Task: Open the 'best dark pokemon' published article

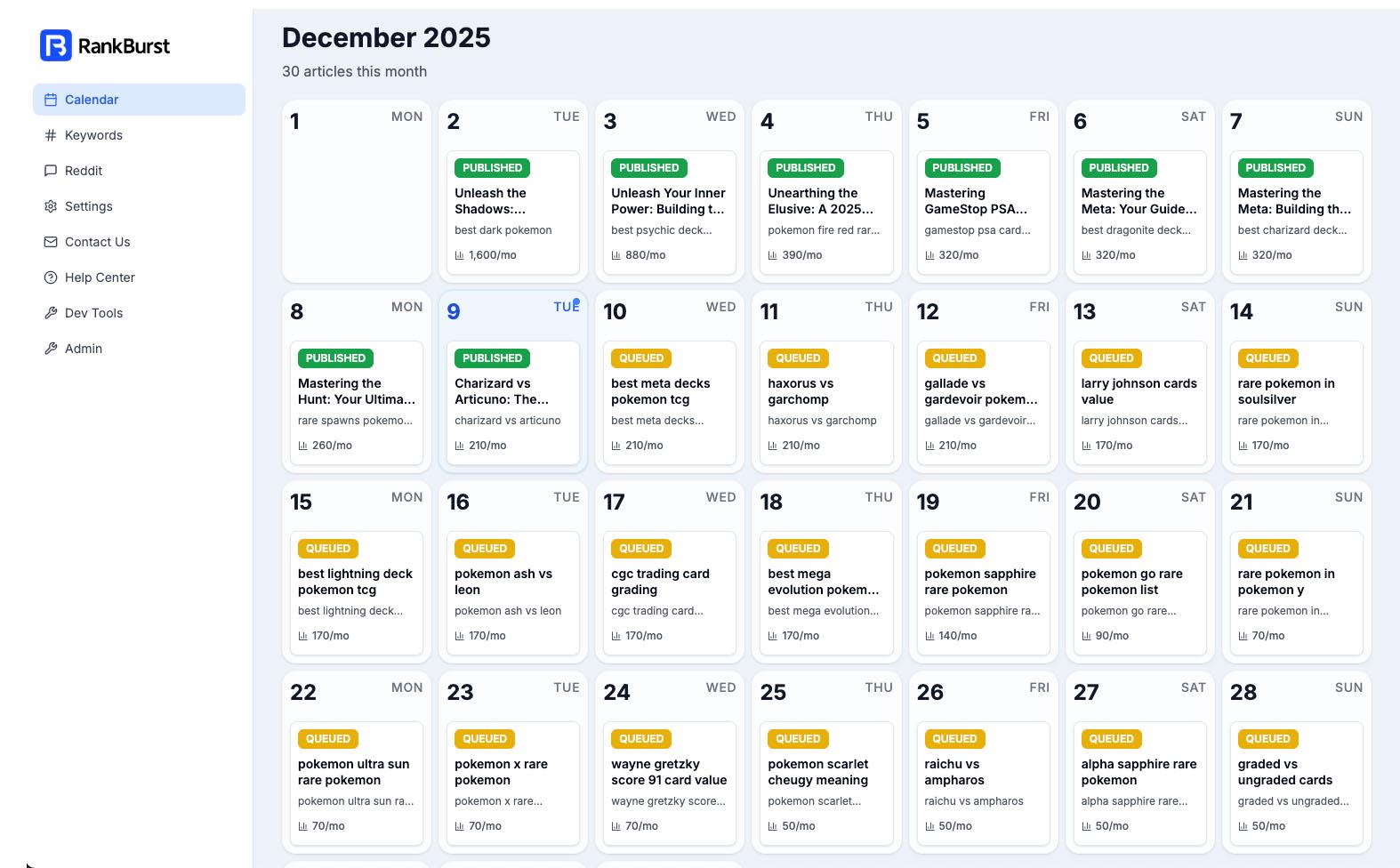Action: pos(512,213)
